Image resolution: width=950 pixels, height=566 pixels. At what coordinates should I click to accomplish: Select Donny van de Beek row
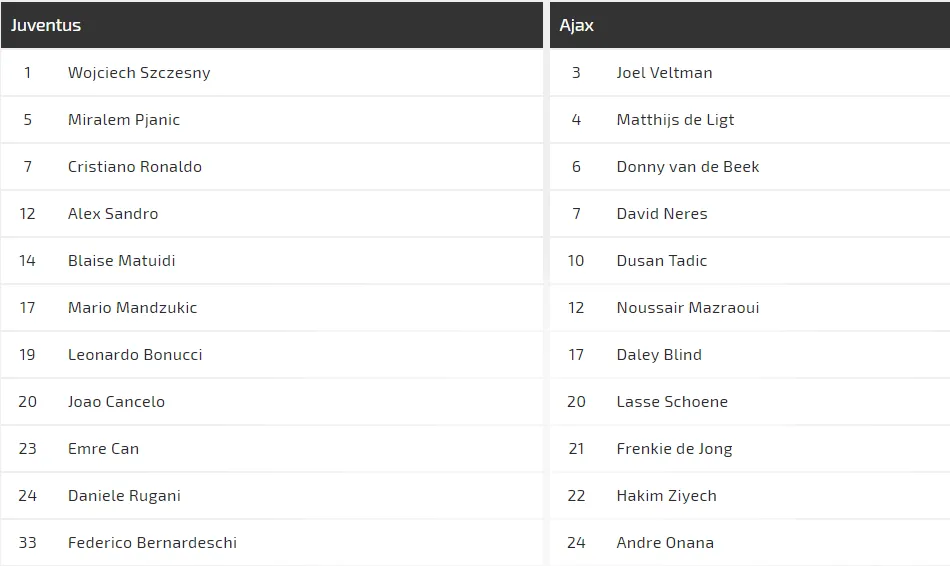(688, 167)
